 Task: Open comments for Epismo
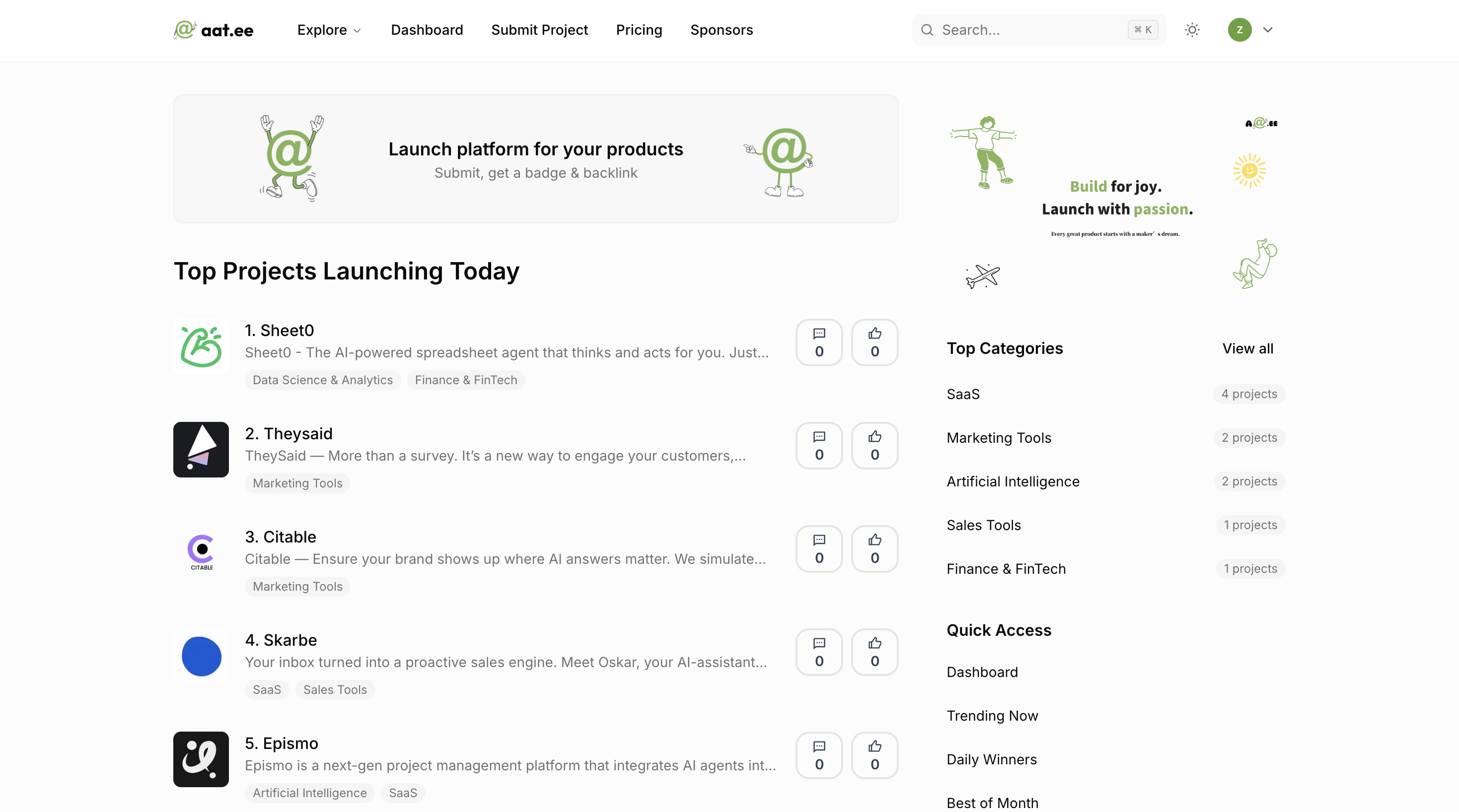(819, 755)
